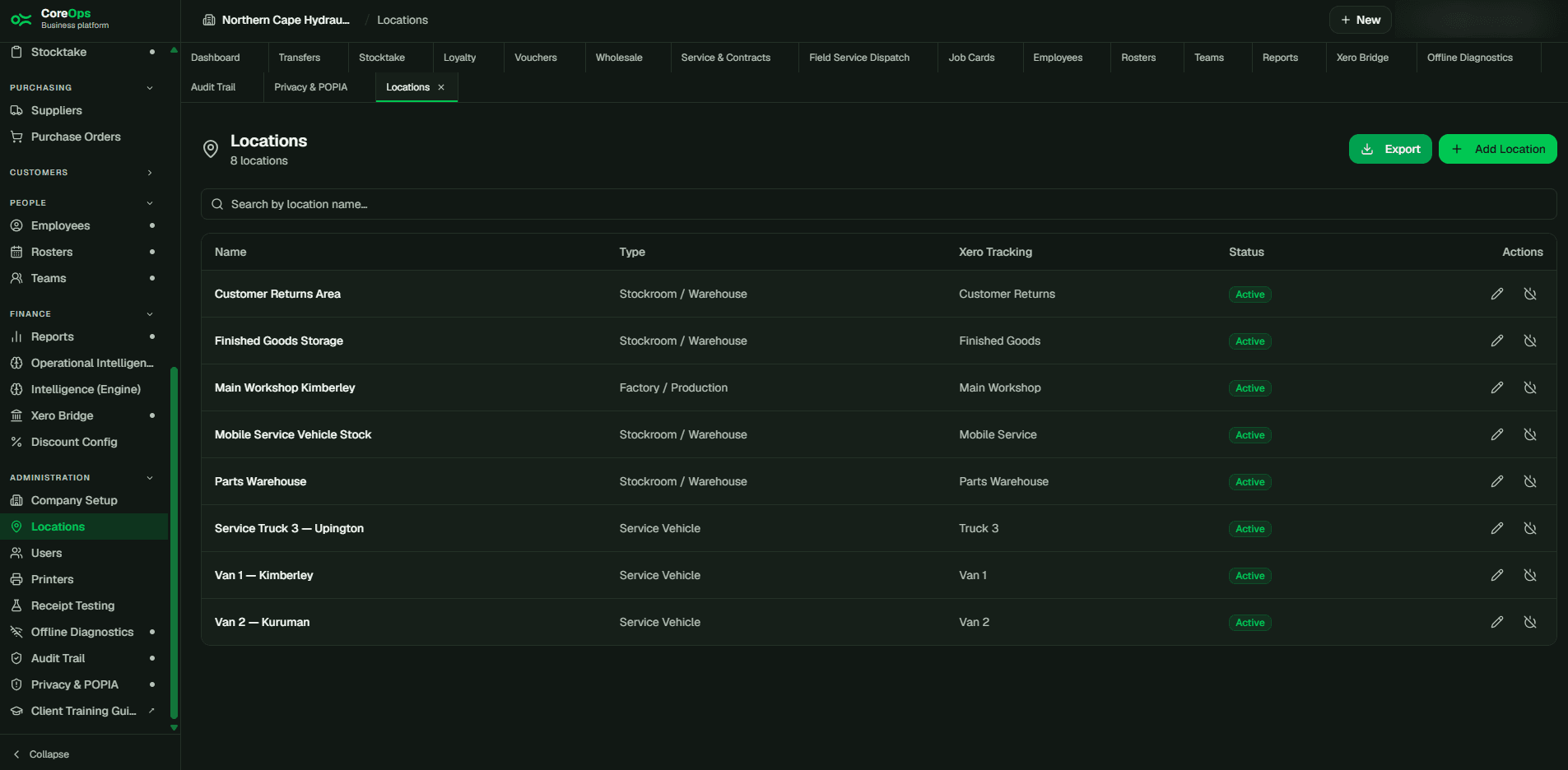Collapse the Finance sidebar section
The width and height of the screenshot is (1568, 770).
(x=150, y=314)
